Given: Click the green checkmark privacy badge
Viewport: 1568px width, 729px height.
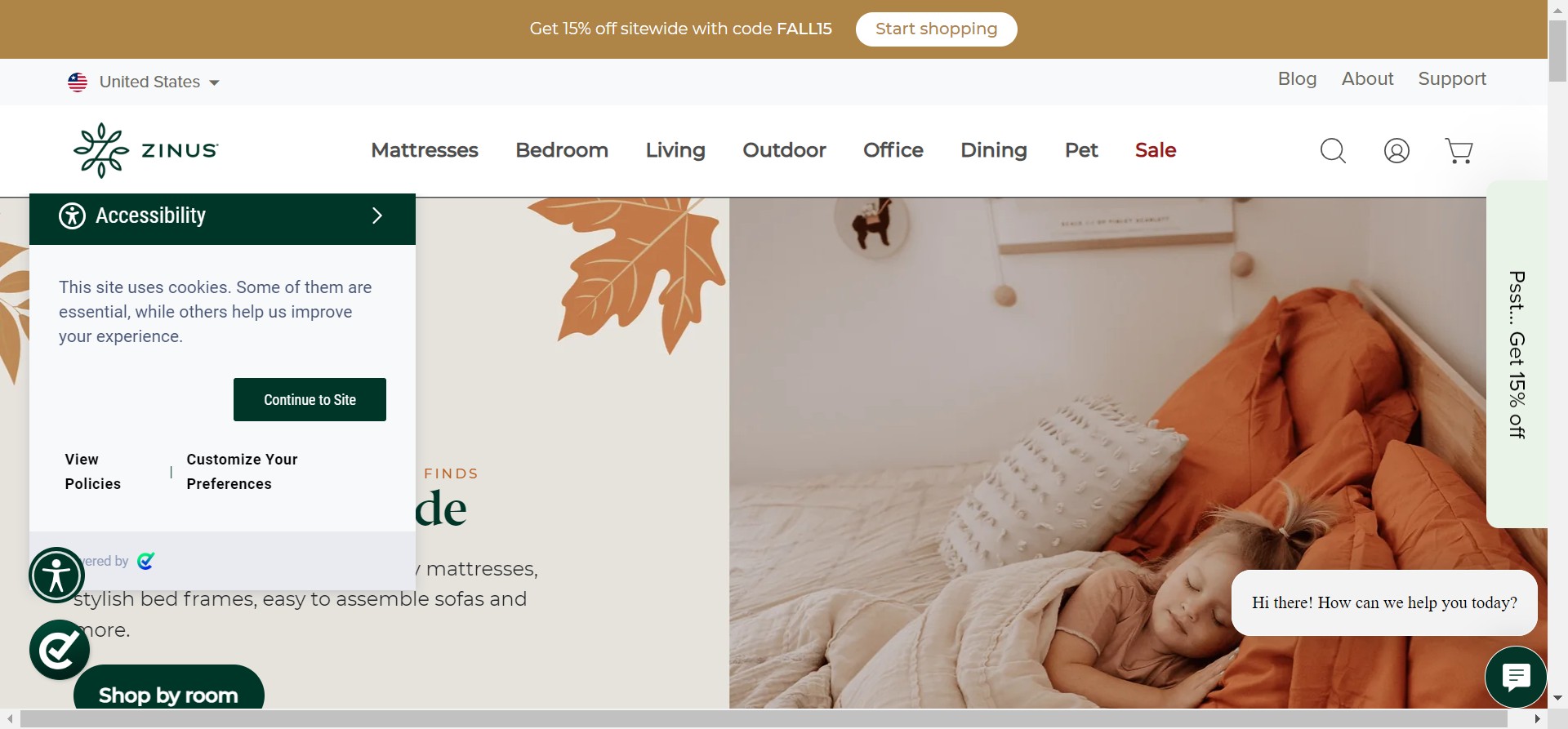Looking at the screenshot, I should pos(60,650).
